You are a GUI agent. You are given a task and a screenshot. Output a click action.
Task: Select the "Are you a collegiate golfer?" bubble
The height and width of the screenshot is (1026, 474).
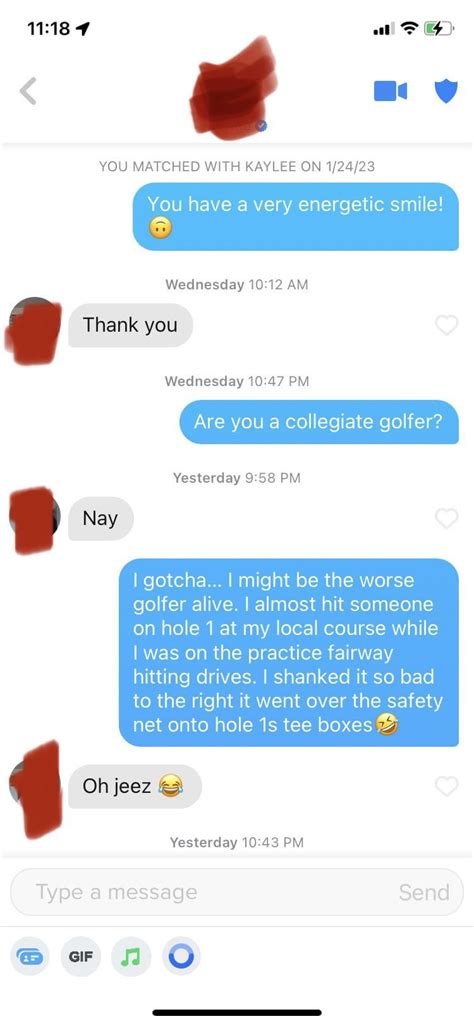click(x=319, y=421)
